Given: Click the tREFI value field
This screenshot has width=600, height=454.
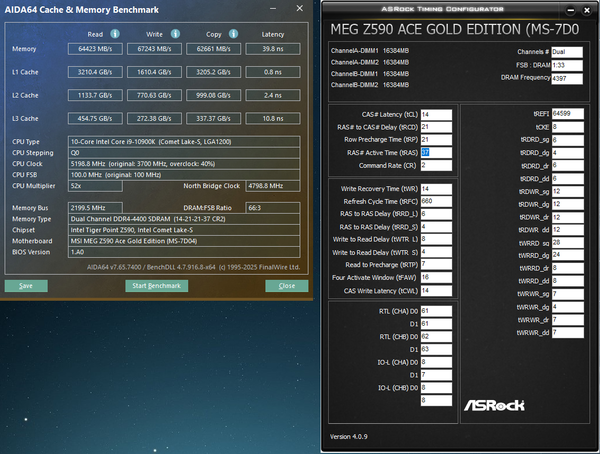Looking at the screenshot, I should pyautogui.click(x=568, y=114).
